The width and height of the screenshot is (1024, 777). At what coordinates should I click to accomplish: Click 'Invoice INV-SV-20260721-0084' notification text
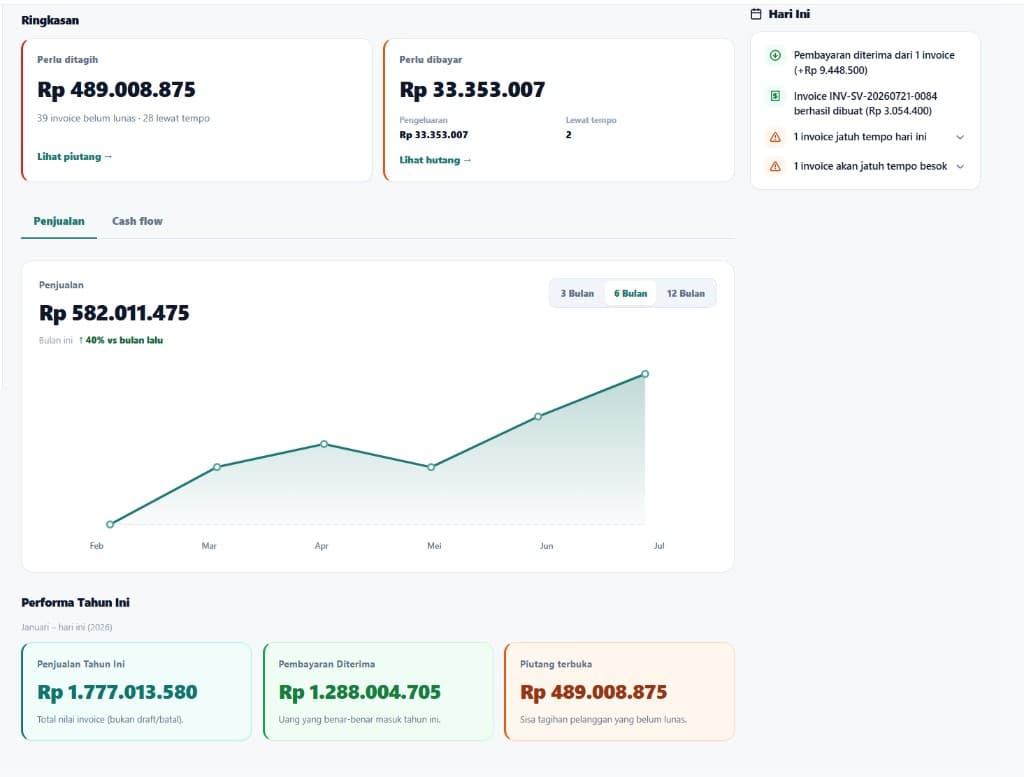[x=865, y=103]
